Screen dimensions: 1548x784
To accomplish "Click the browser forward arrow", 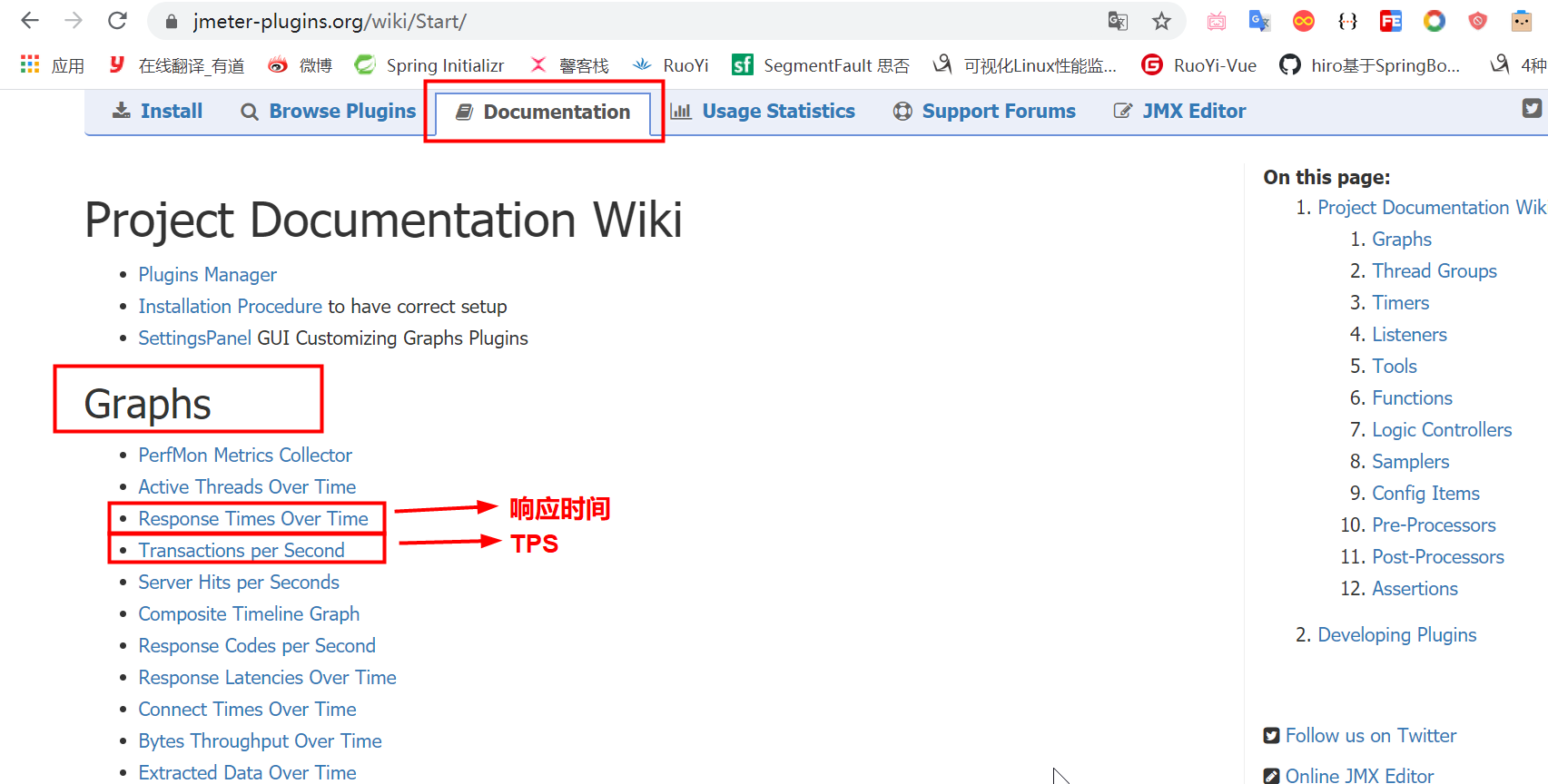I will (x=74, y=21).
